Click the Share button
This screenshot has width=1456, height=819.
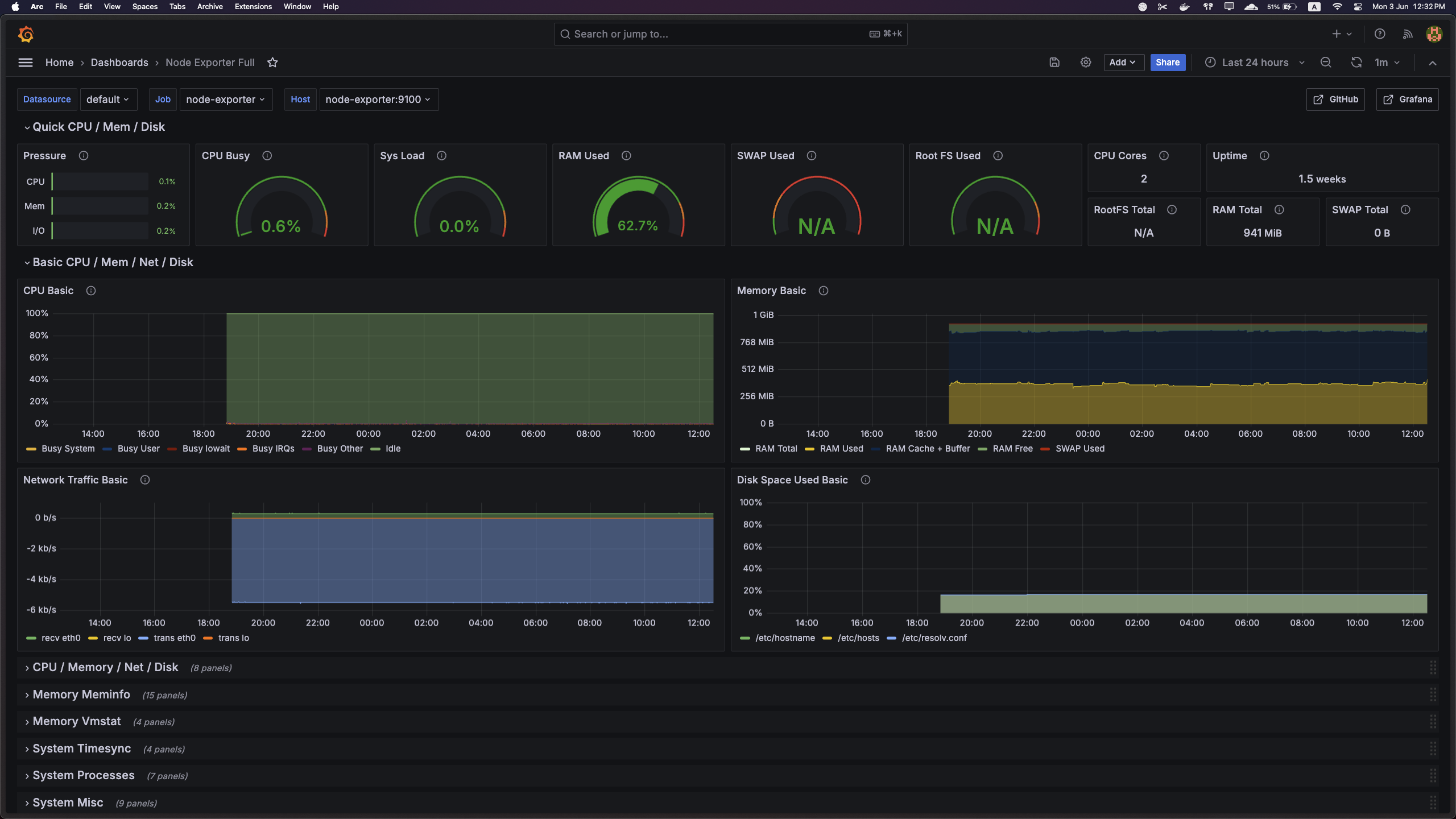tap(1167, 63)
